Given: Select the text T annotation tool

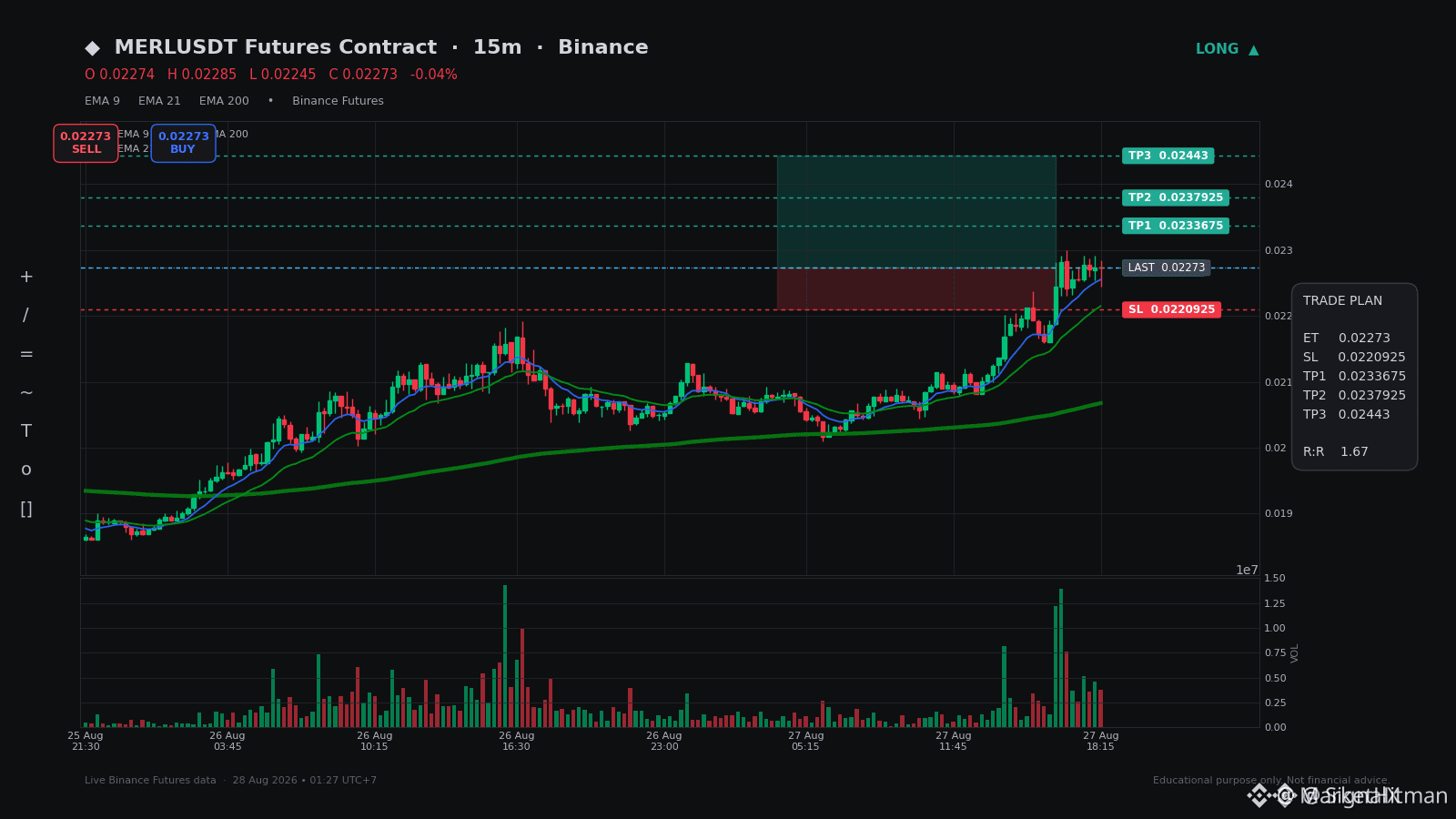Looking at the screenshot, I should [x=26, y=431].
